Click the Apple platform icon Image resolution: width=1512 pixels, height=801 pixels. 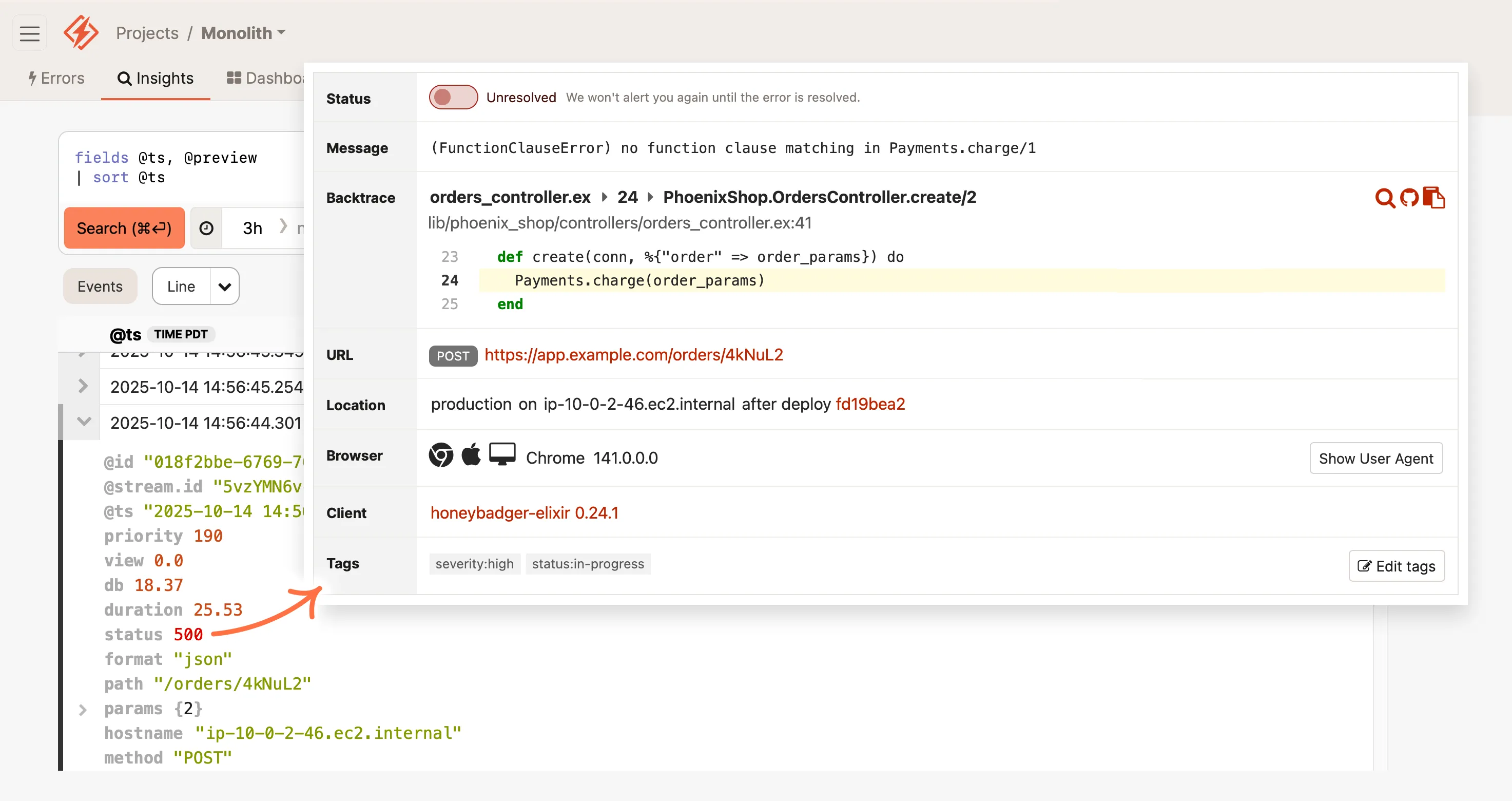tap(471, 454)
